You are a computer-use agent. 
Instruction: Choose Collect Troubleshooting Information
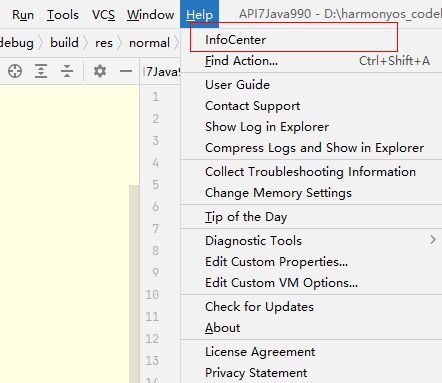click(311, 172)
